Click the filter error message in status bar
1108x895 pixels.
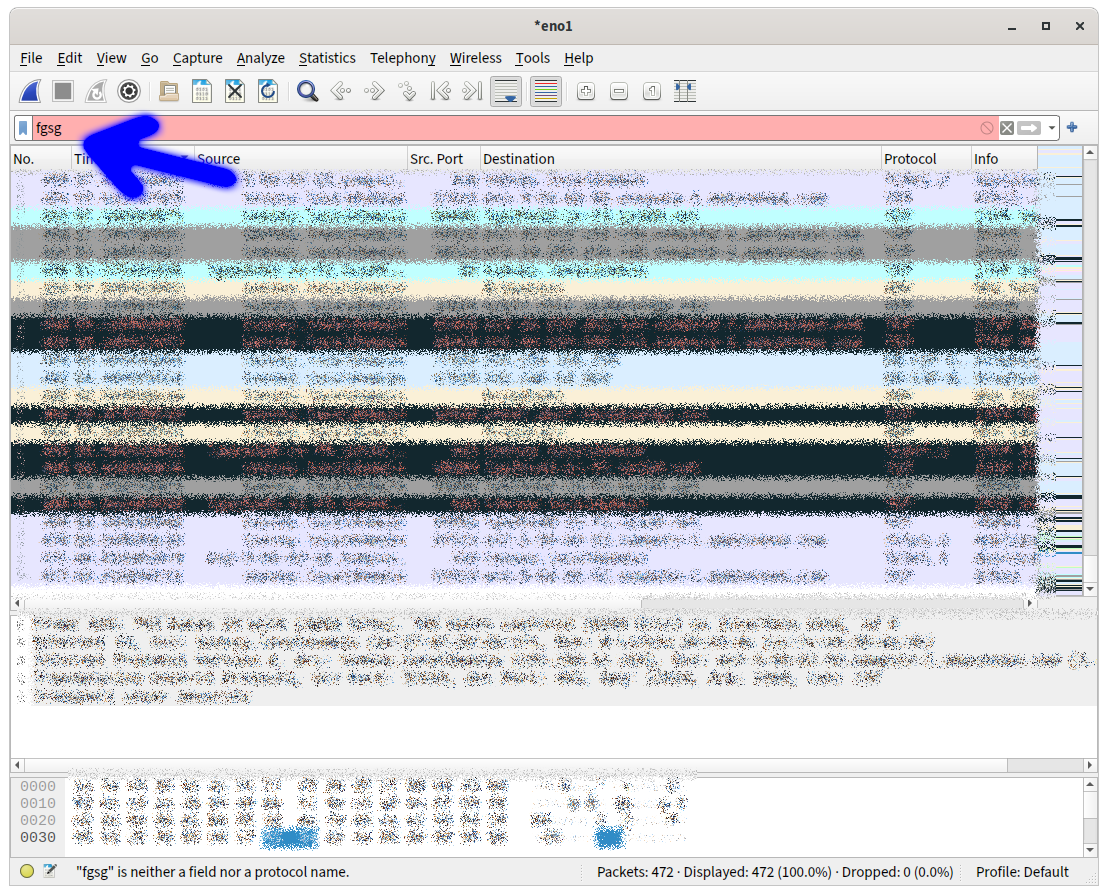tap(212, 872)
